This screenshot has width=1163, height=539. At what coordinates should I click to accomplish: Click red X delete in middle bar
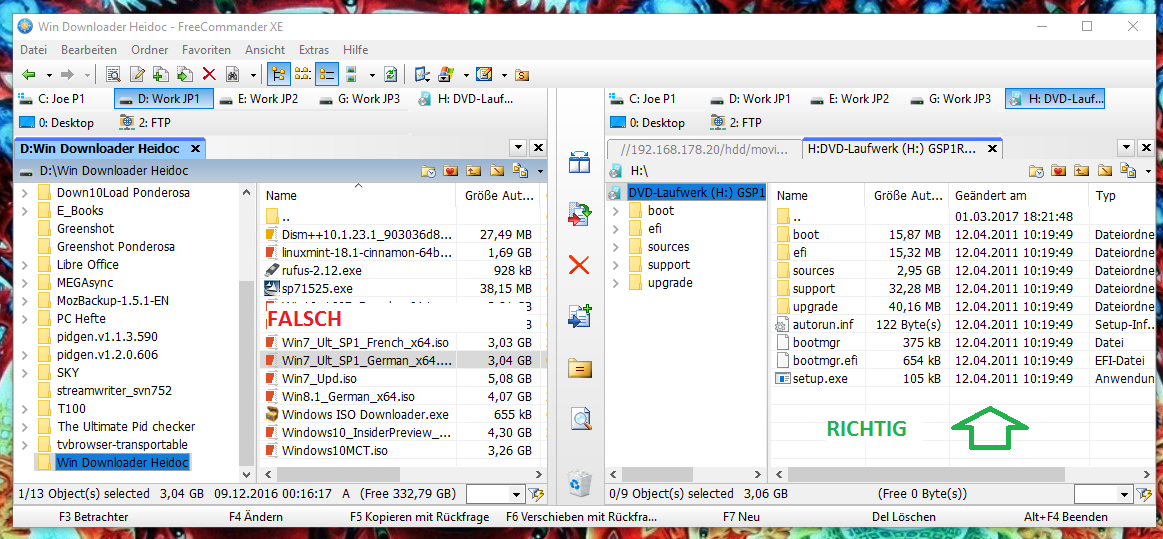click(x=579, y=265)
